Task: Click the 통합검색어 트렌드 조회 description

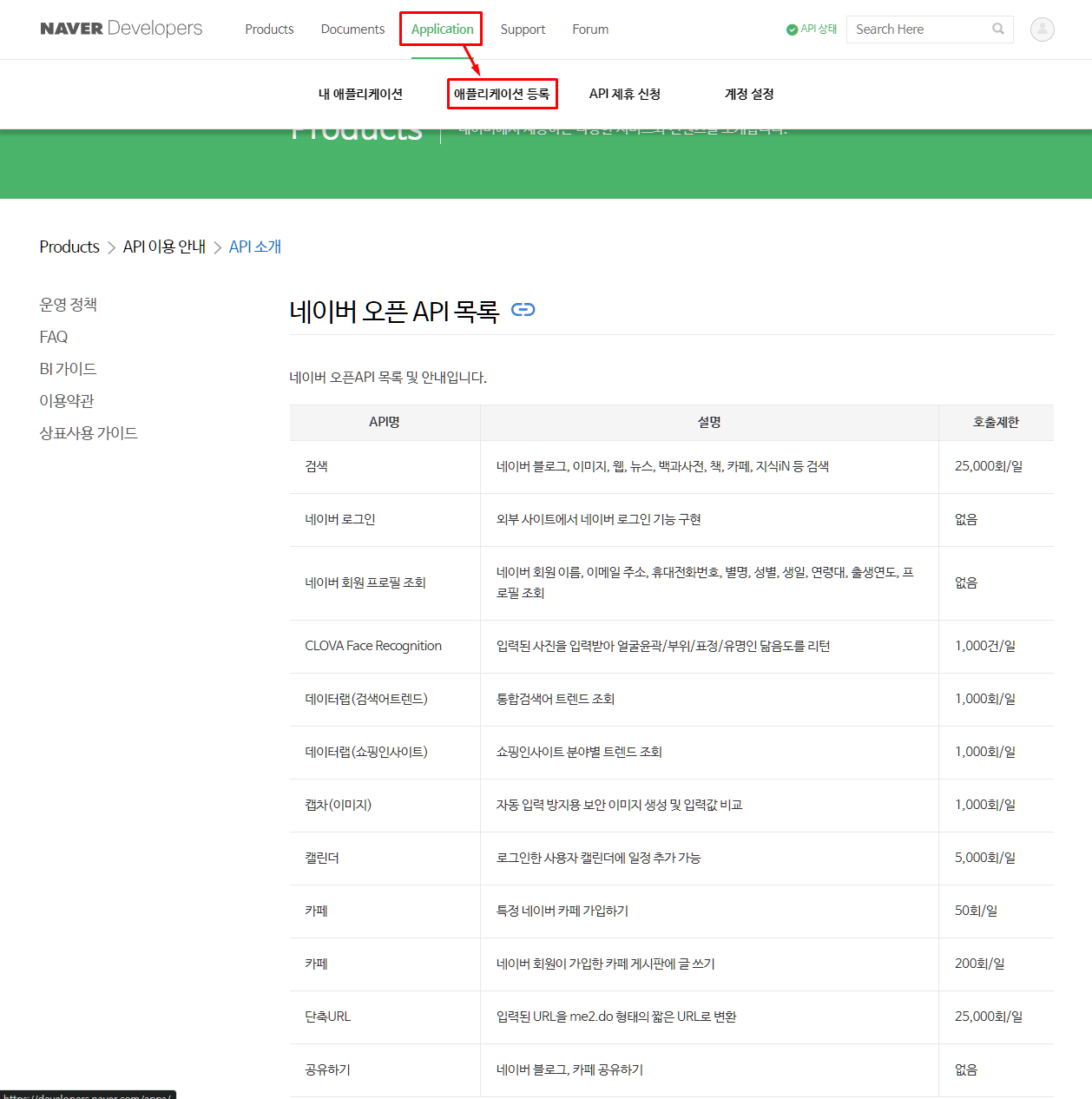Action: pyautogui.click(x=556, y=699)
